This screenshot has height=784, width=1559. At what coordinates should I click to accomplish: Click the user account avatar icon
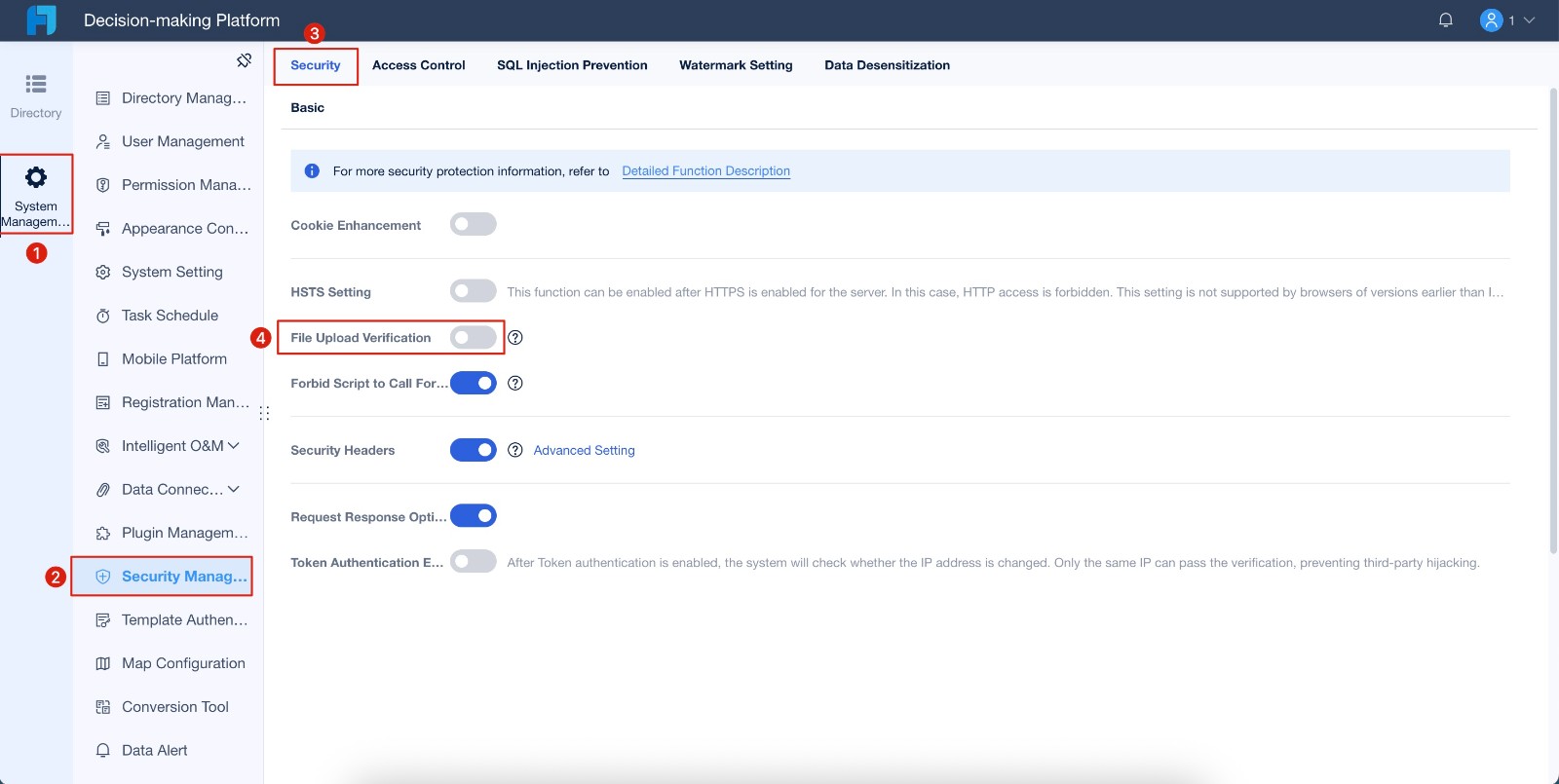1491,20
